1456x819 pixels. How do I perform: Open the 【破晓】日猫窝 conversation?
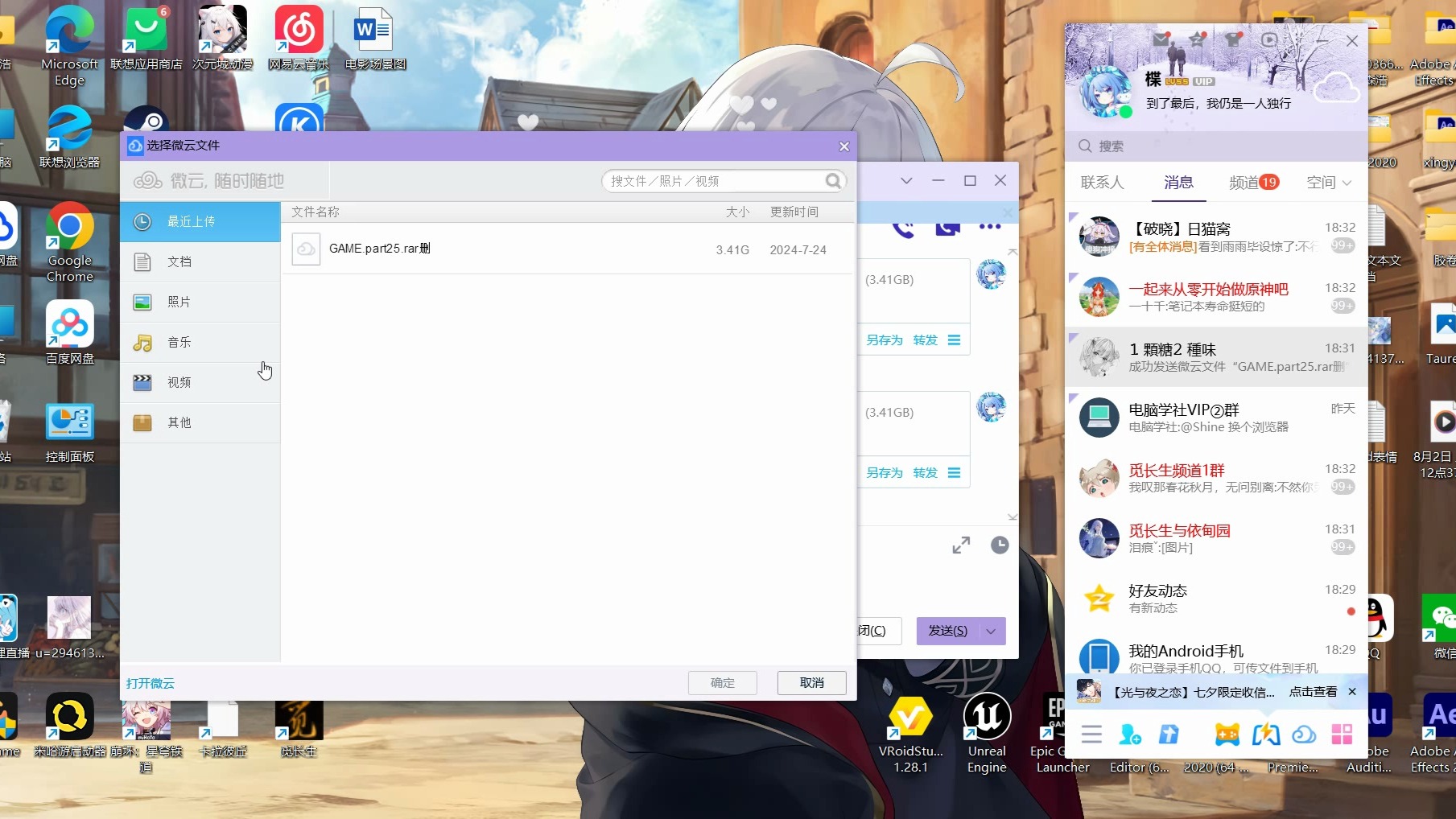1216,237
